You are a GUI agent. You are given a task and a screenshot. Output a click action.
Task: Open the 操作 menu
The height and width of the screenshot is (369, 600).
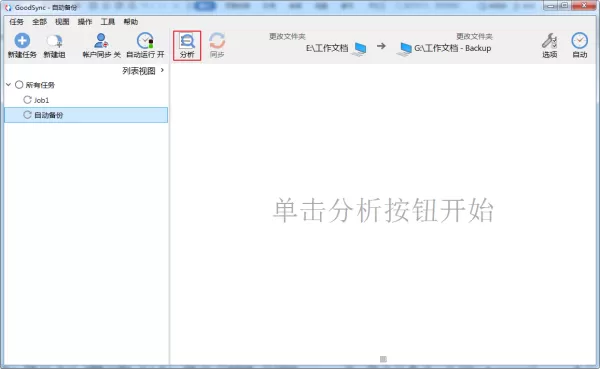pos(85,22)
